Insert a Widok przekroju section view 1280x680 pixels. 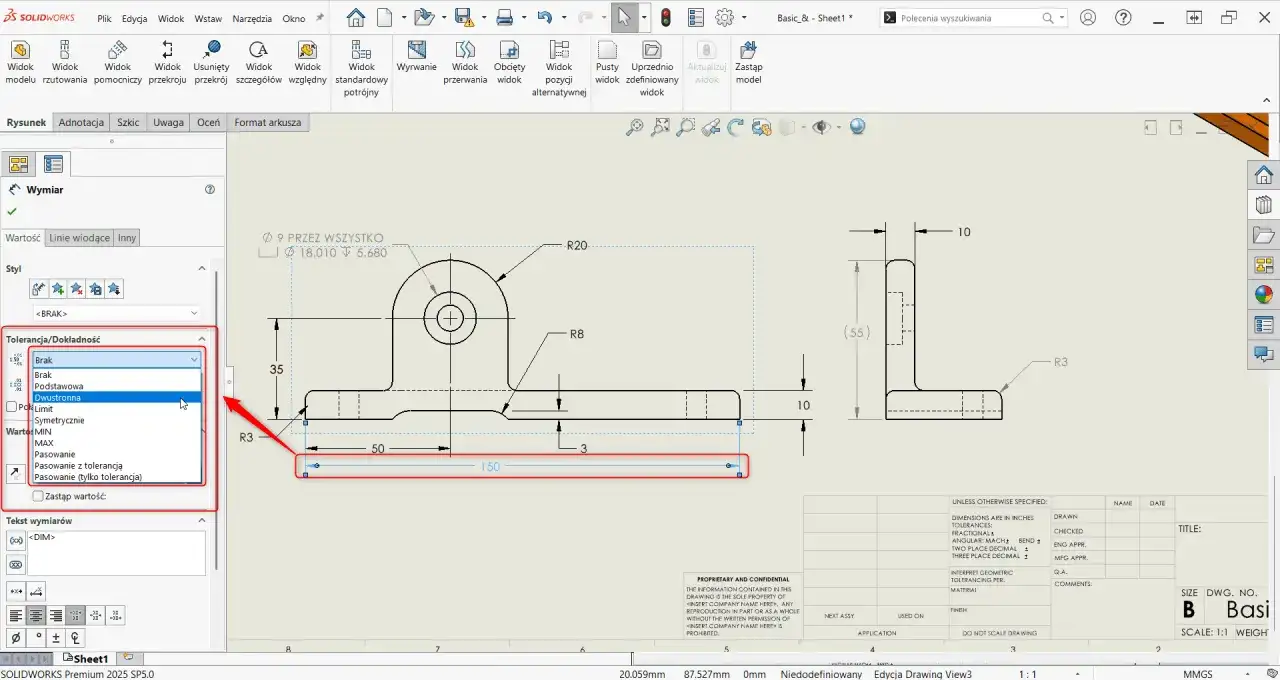click(x=167, y=62)
